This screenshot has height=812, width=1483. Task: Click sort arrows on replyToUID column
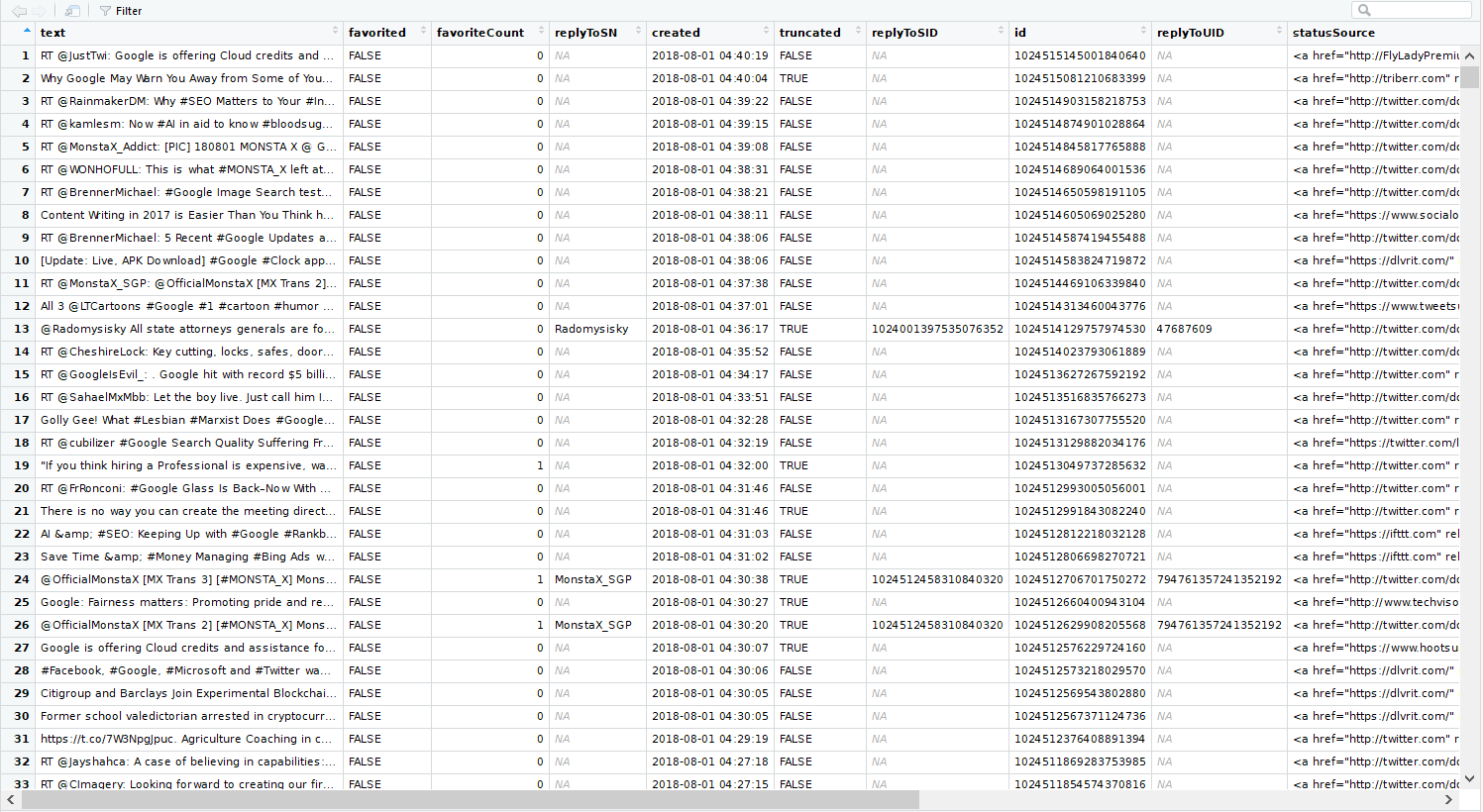(x=1279, y=32)
